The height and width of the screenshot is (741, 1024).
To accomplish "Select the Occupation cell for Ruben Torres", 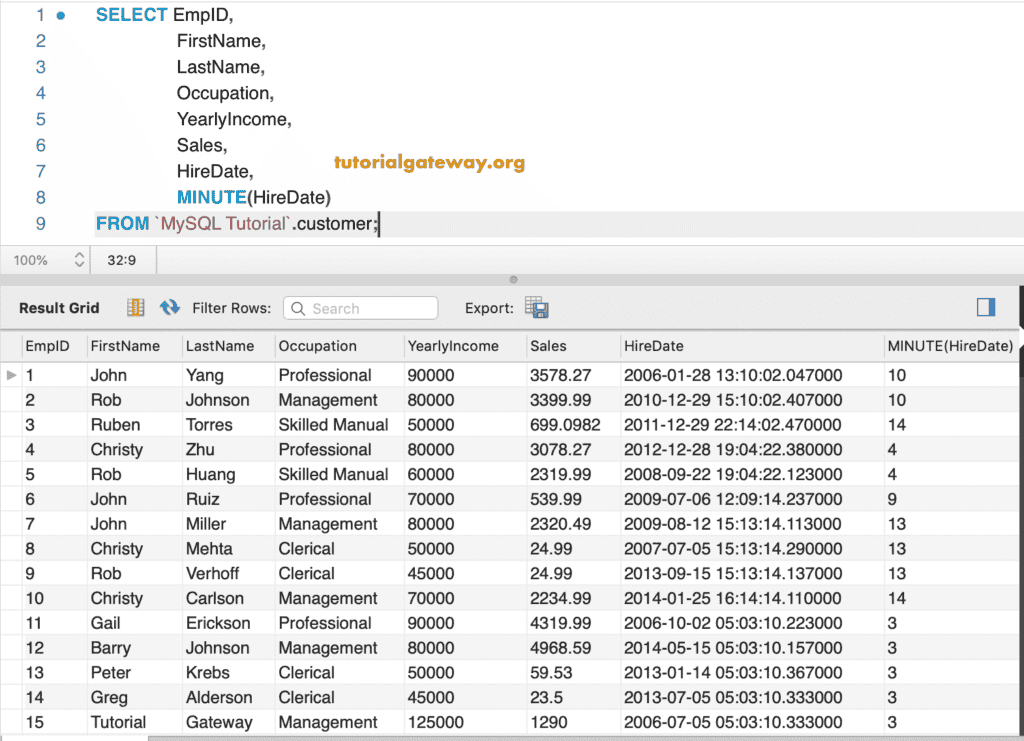I will [333, 425].
